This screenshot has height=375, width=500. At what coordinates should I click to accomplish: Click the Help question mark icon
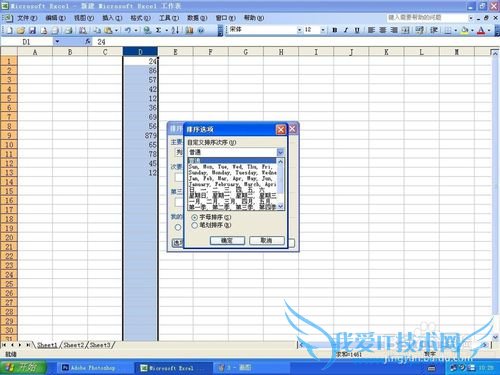tap(201, 30)
